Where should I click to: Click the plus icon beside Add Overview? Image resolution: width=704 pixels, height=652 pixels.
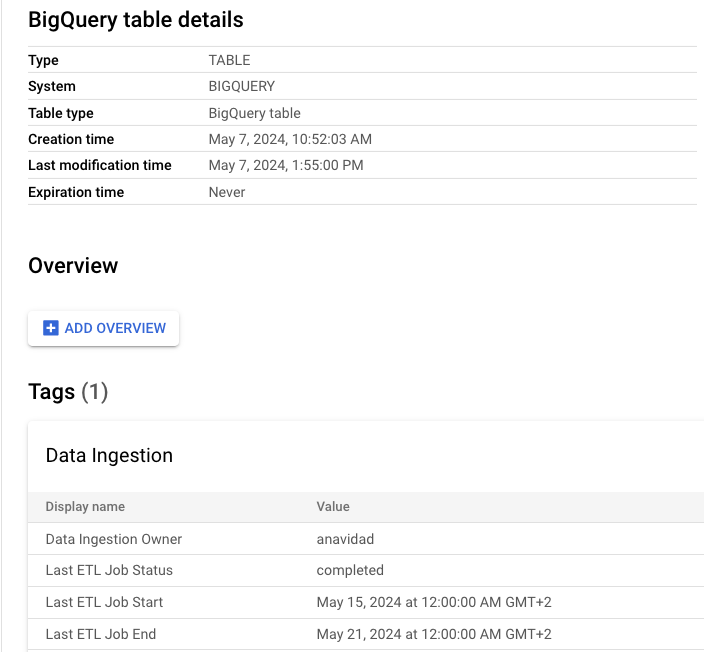[51, 328]
